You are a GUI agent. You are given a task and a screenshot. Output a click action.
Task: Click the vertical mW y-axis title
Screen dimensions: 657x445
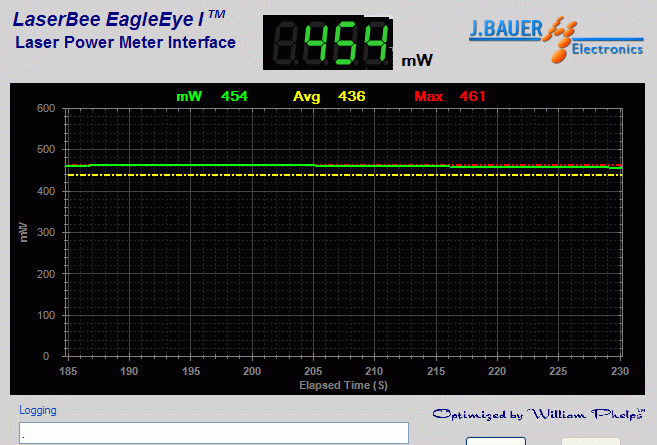24,233
